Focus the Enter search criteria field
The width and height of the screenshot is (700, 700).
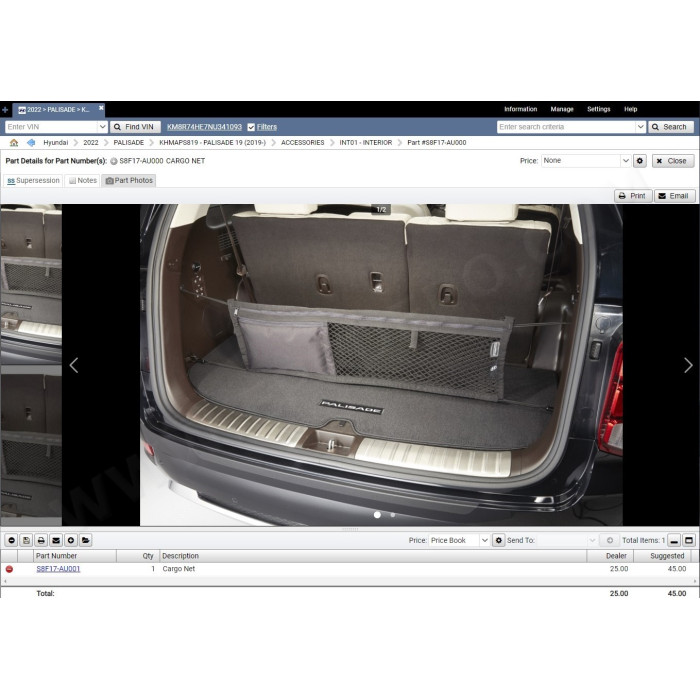pos(566,127)
